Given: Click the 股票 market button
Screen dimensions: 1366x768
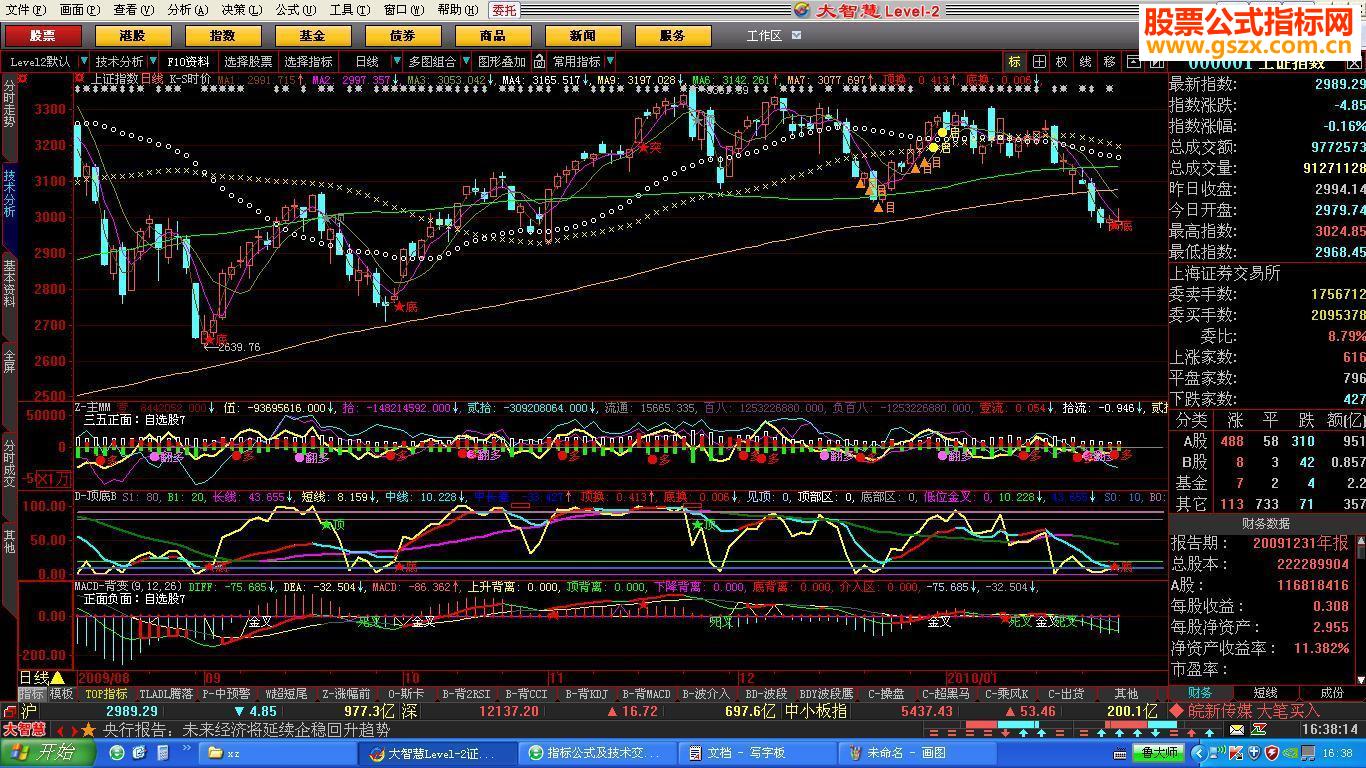Looking at the screenshot, I should point(42,36).
